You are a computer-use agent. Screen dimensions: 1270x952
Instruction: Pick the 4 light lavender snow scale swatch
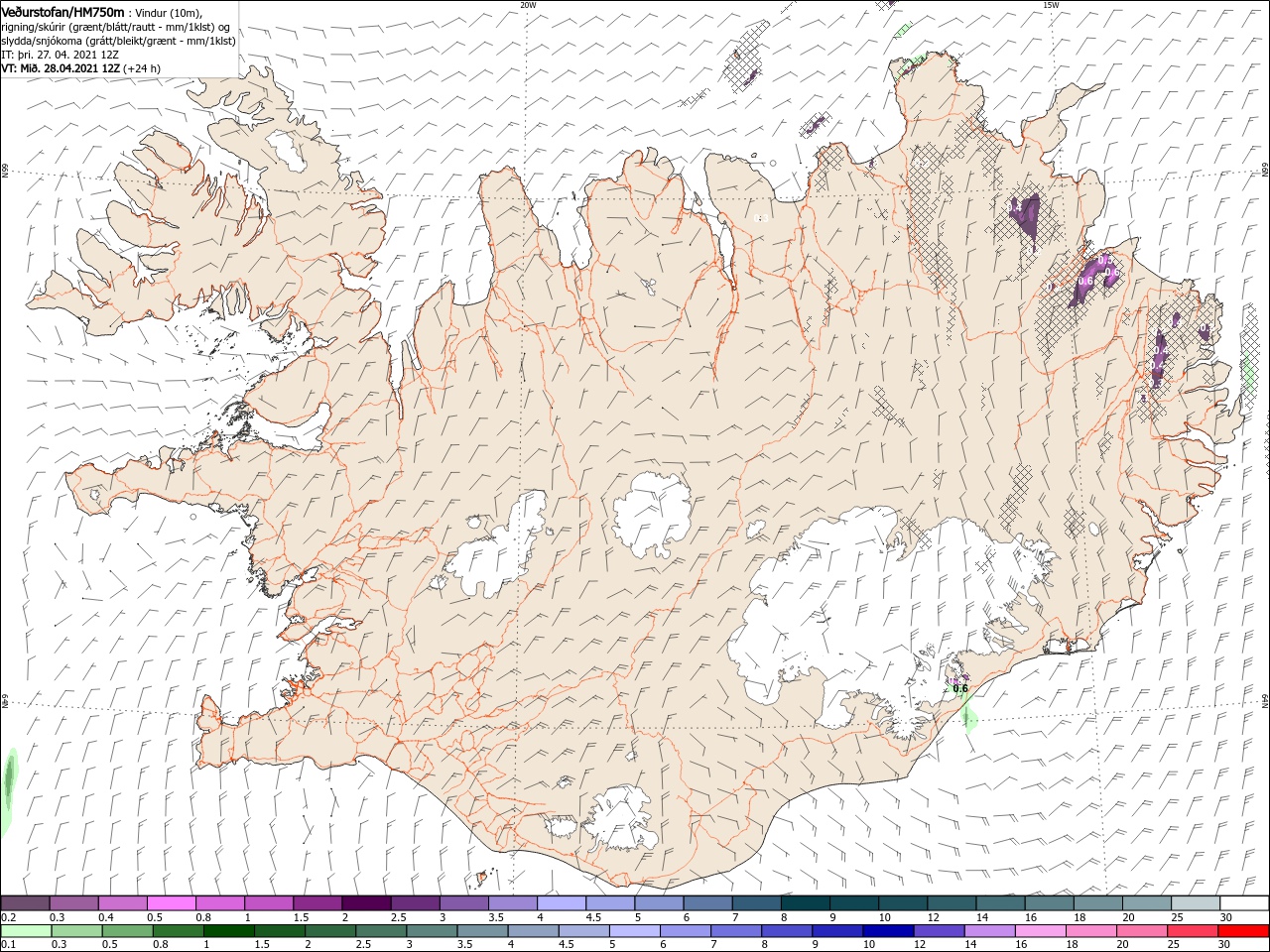561,903
